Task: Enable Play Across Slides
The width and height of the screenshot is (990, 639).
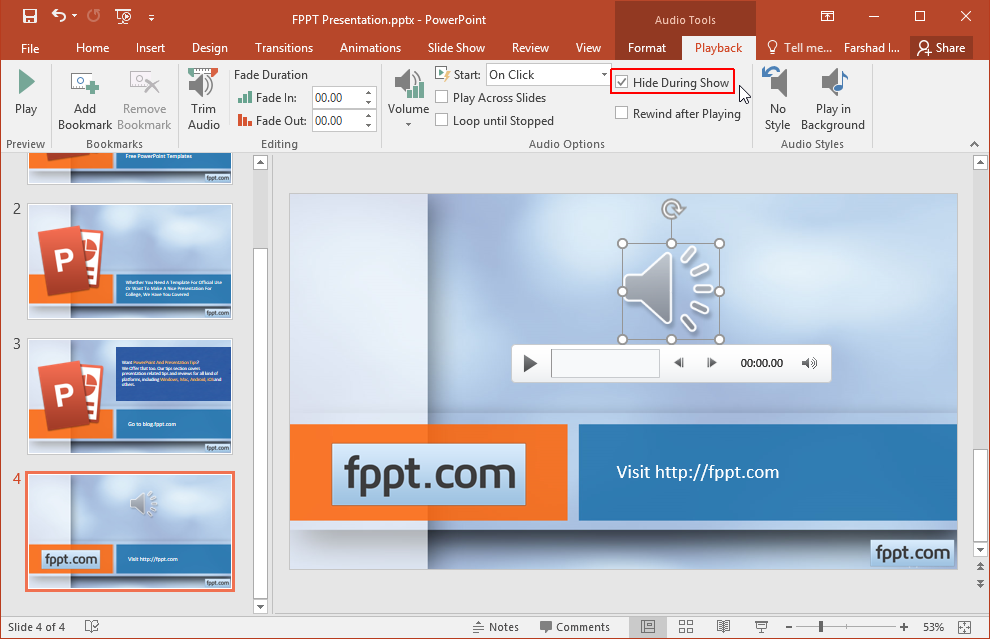Action: click(x=442, y=97)
